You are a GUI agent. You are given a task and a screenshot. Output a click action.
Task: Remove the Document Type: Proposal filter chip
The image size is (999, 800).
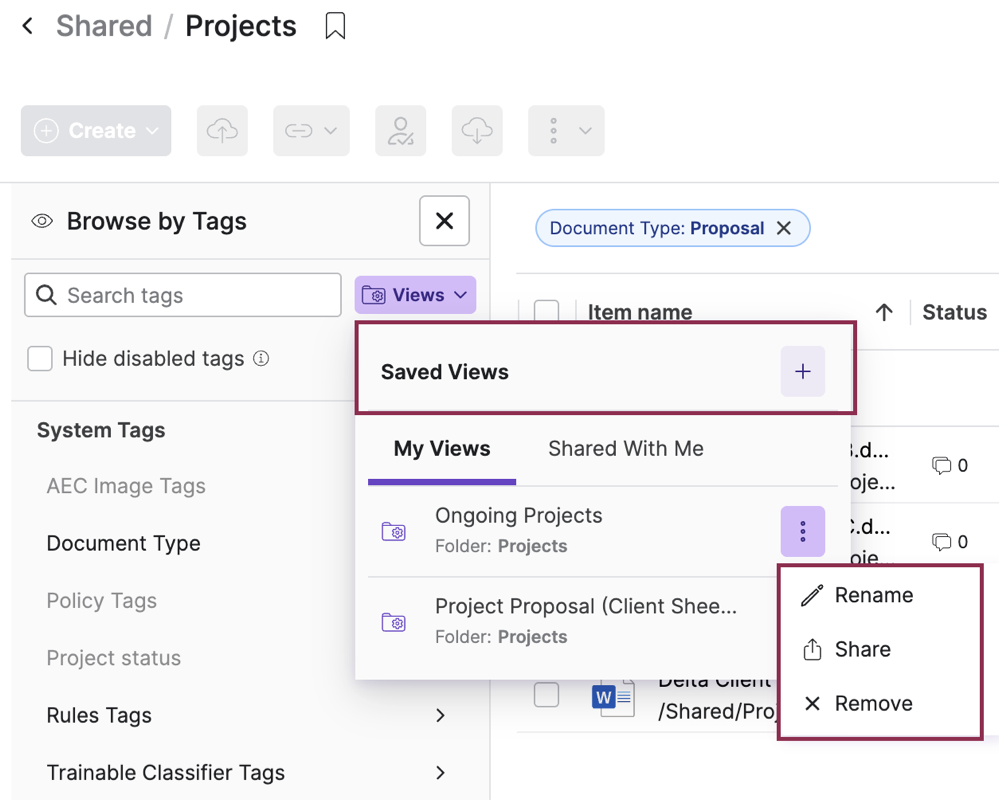click(x=784, y=229)
